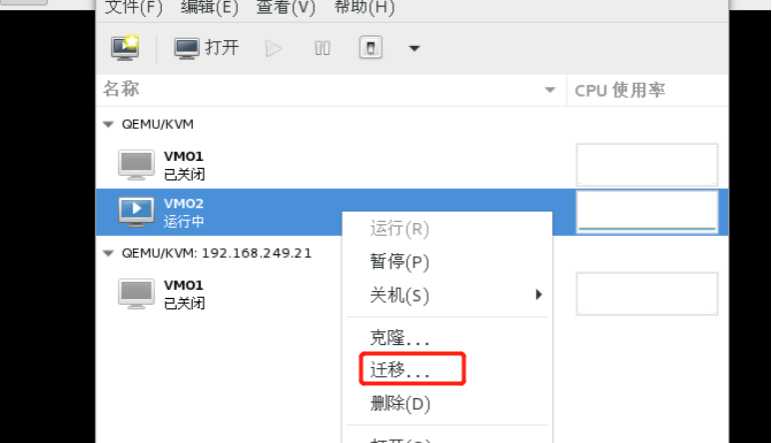Viewport: 772px width, 443px height.
Task: Click the shutdown toolbar icon
Action: (371, 48)
